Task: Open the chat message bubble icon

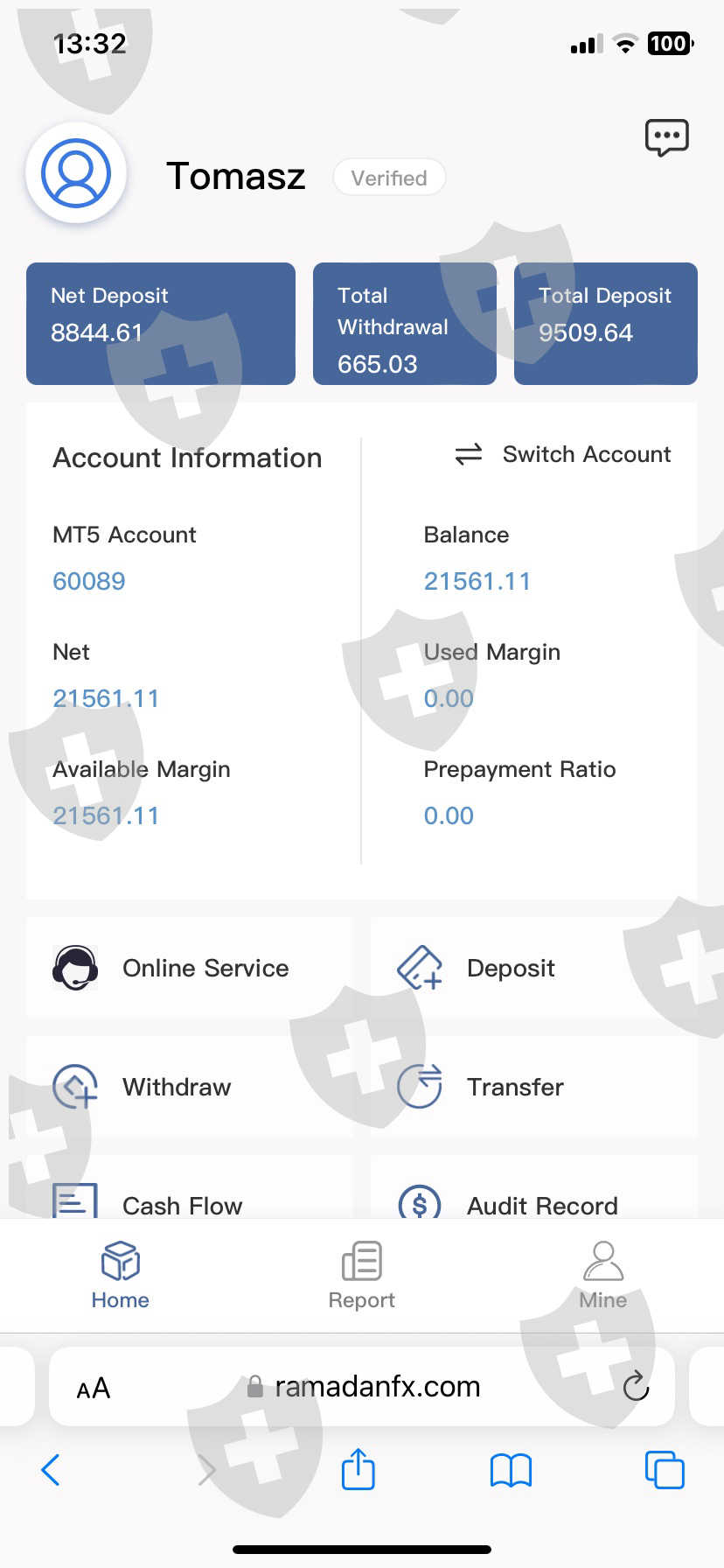Action: [x=667, y=138]
